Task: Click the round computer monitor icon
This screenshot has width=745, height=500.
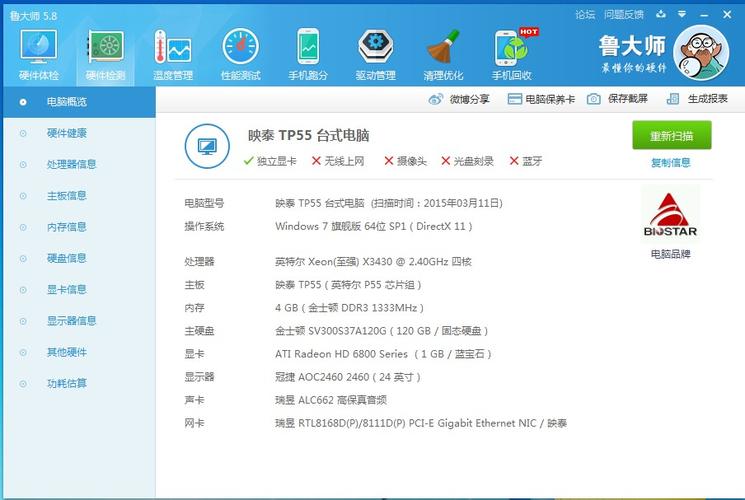Action: (x=207, y=146)
